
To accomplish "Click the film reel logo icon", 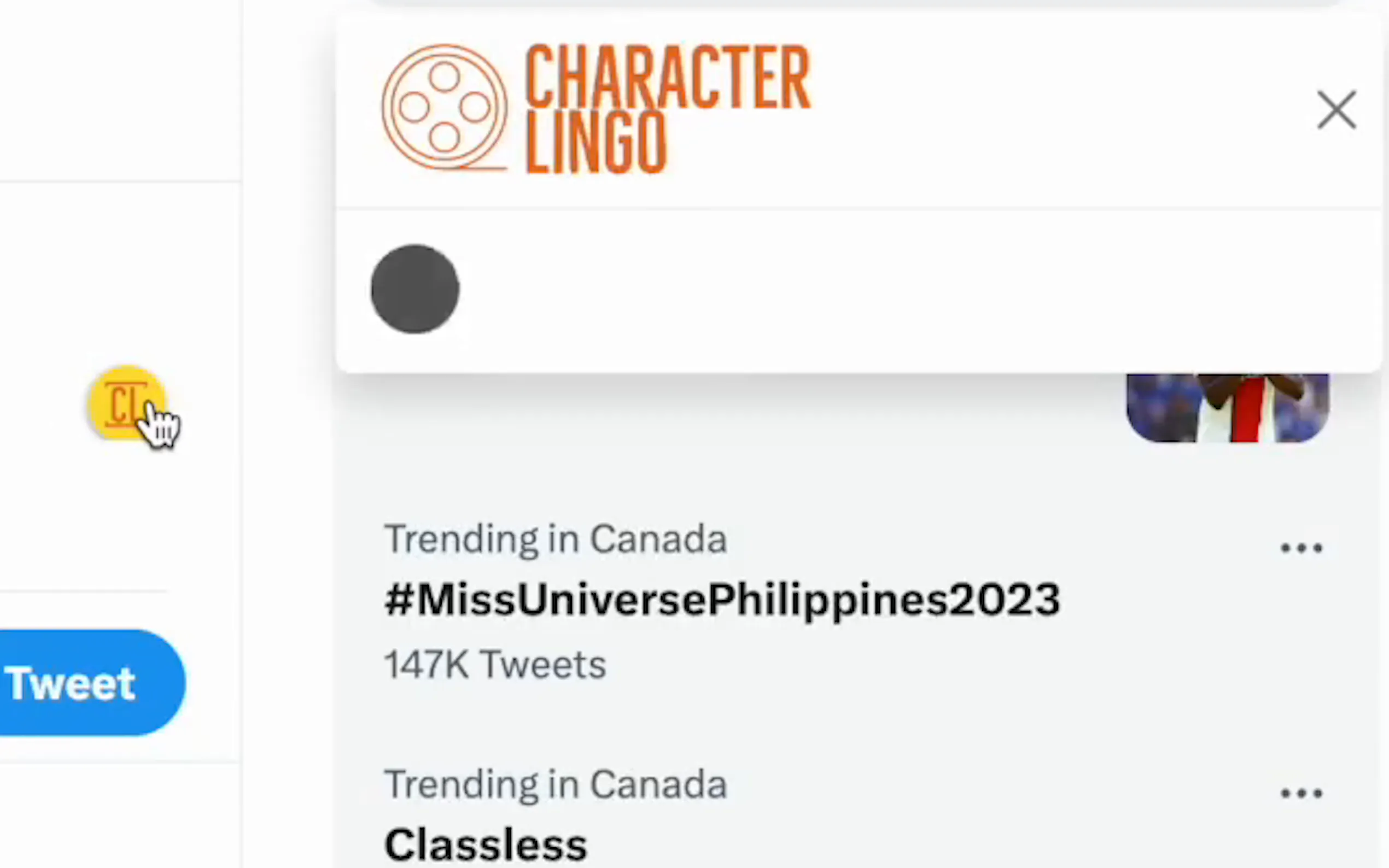I will 444,107.
